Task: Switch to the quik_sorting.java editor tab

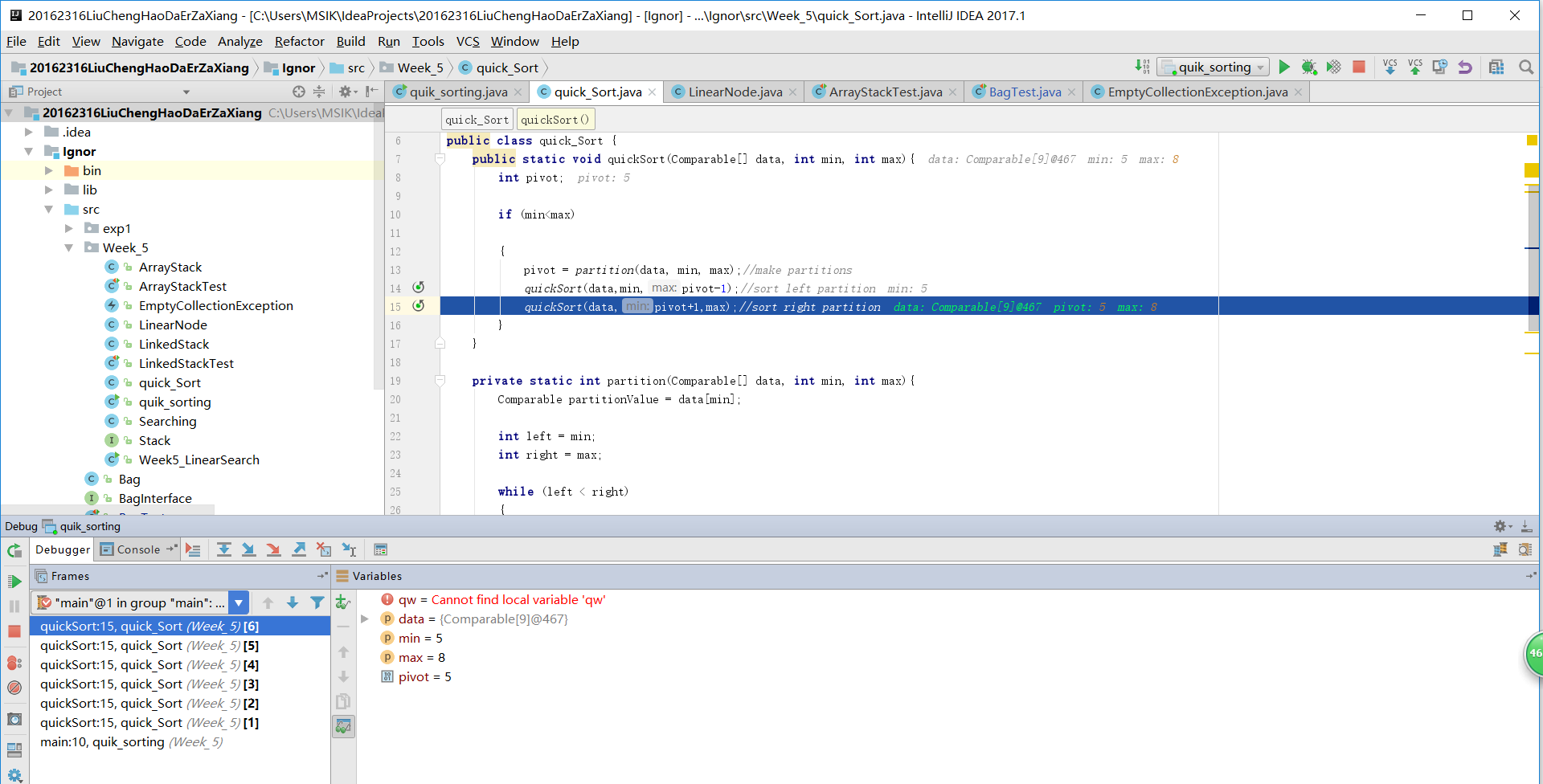Action: (458, 92)
